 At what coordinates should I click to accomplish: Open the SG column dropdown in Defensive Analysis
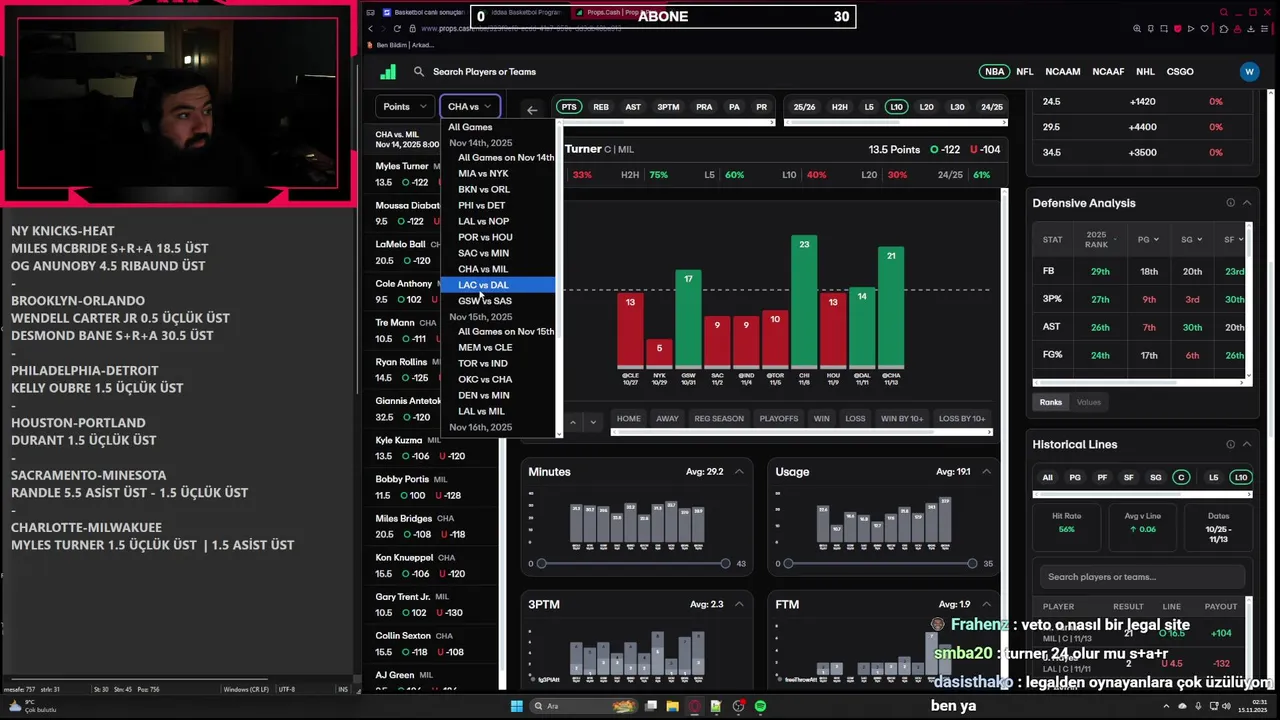(1192, 240)
